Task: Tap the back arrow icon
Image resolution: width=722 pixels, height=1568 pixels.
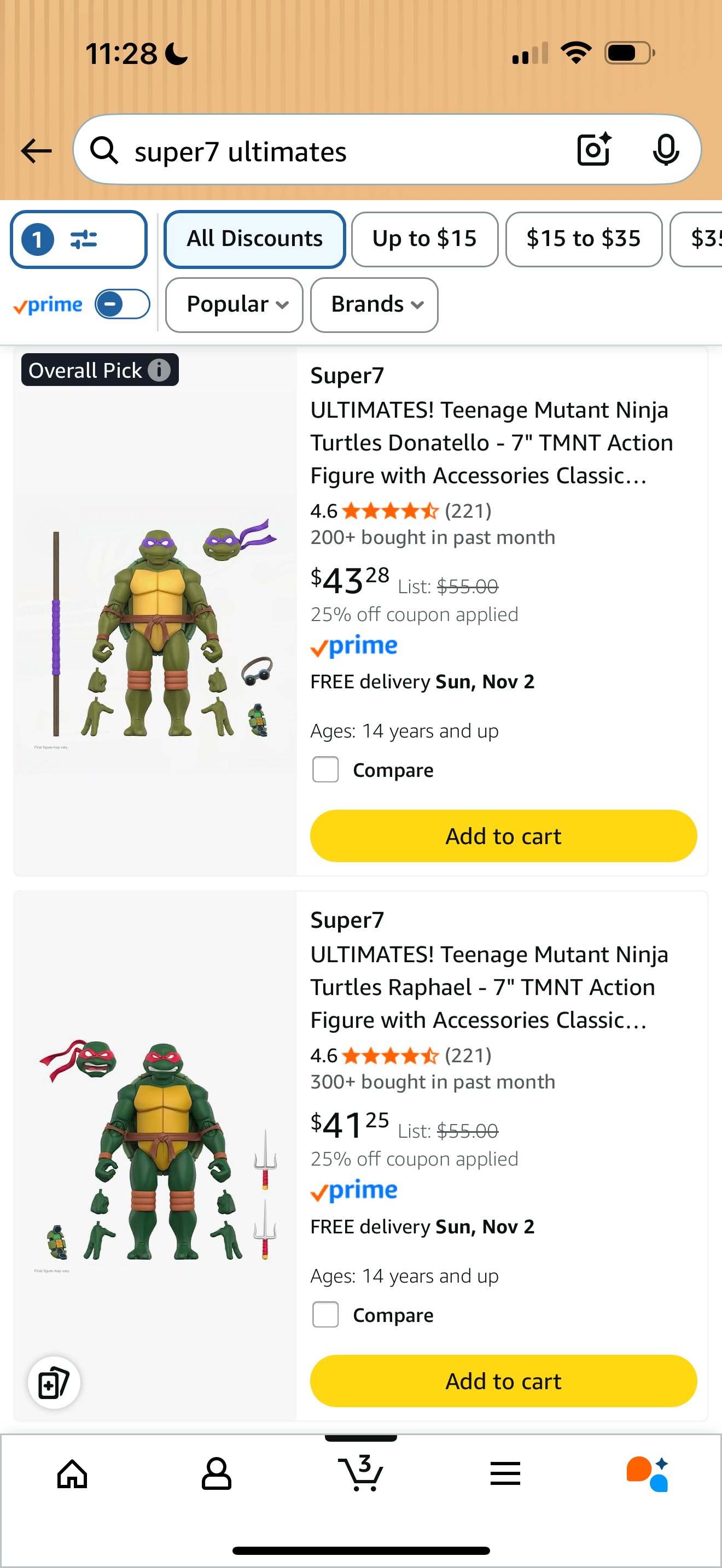Action: [x=37, y=151]
